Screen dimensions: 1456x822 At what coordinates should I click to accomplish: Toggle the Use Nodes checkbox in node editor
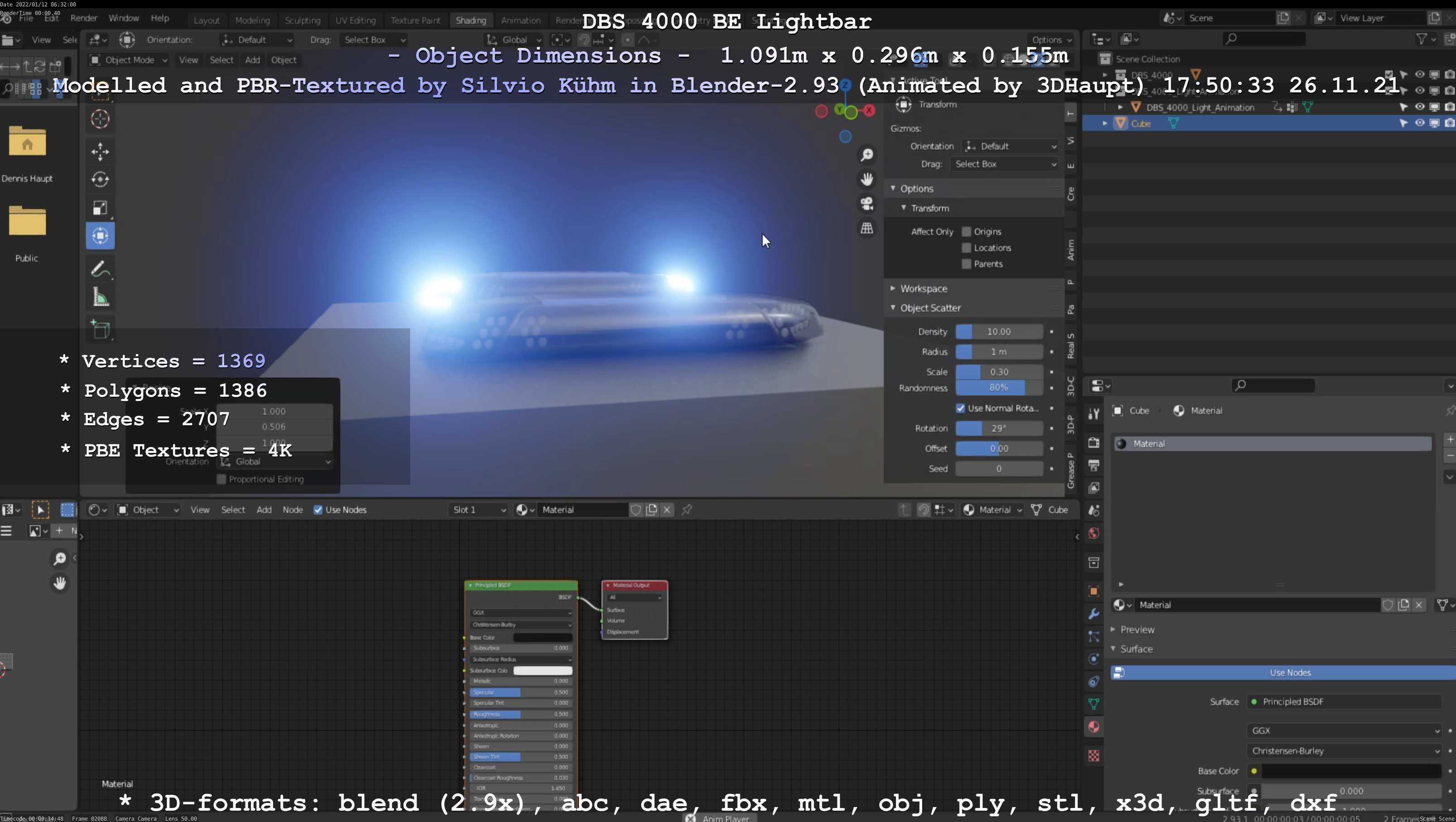pyautogui.click(x=318, y=510)
